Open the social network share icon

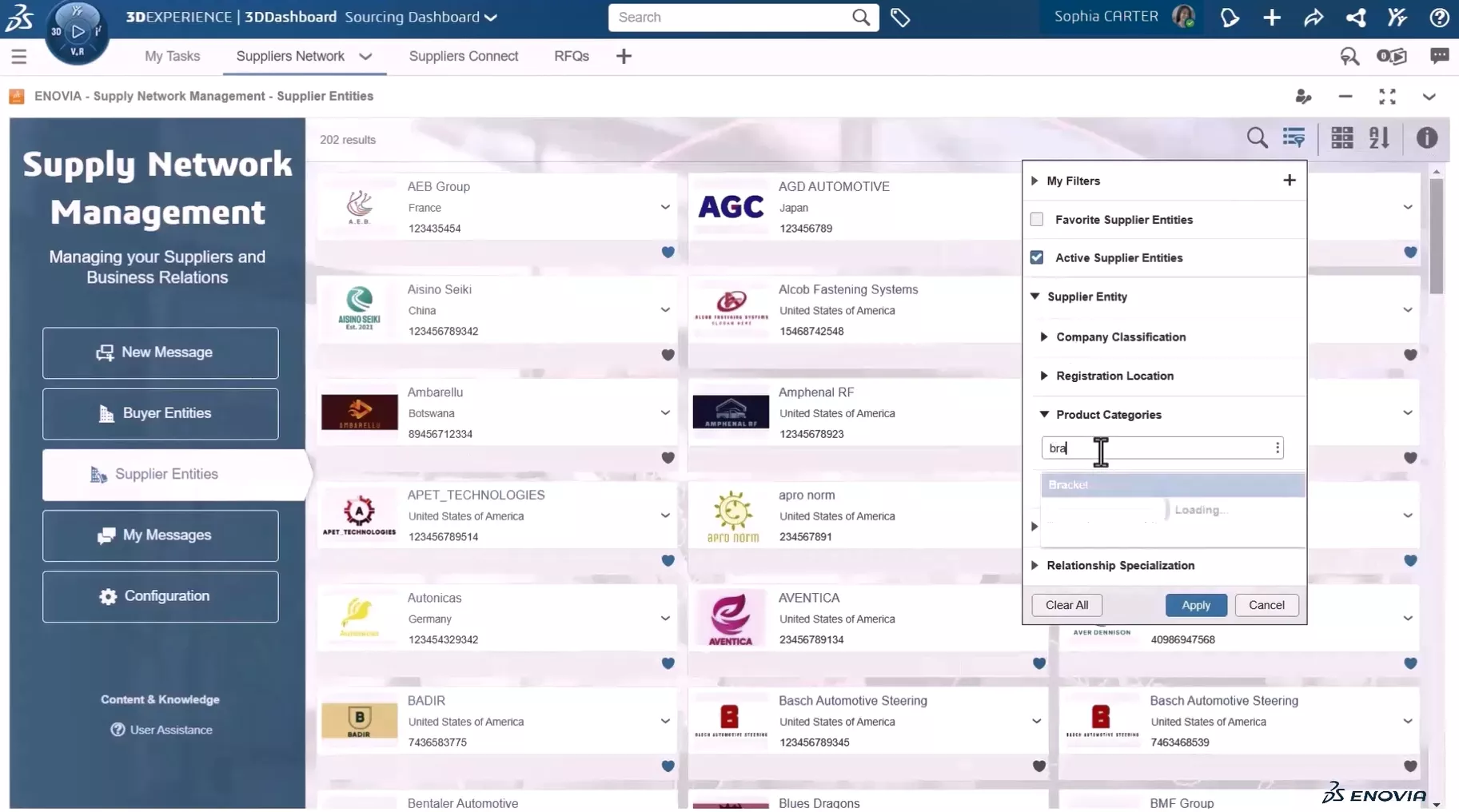click(1356, 17)
